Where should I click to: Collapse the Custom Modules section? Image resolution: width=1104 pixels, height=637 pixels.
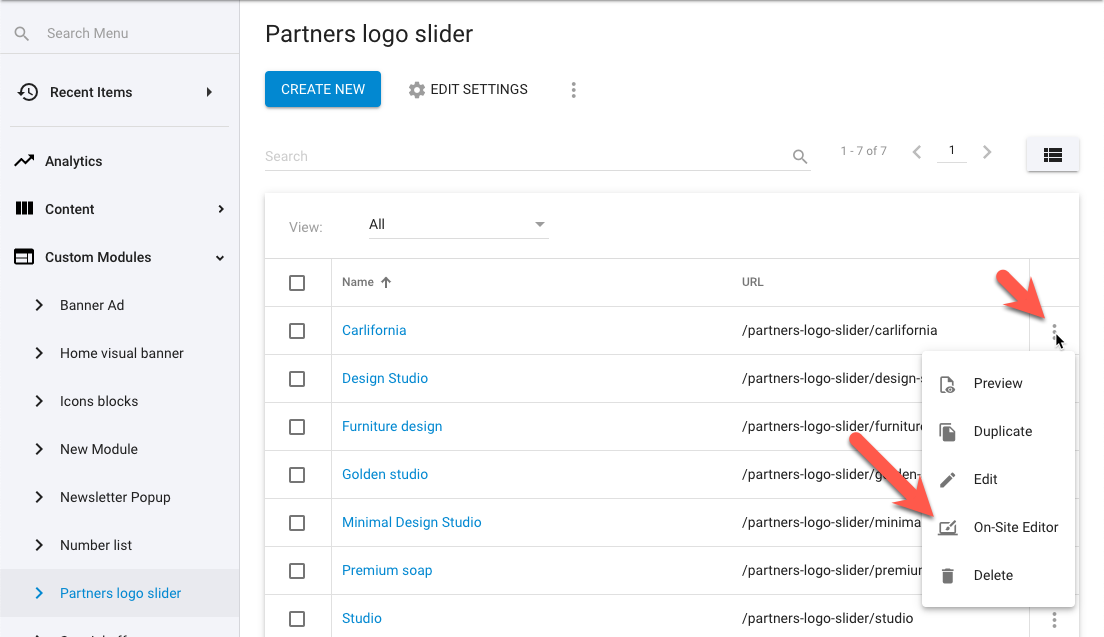[220, 258]
